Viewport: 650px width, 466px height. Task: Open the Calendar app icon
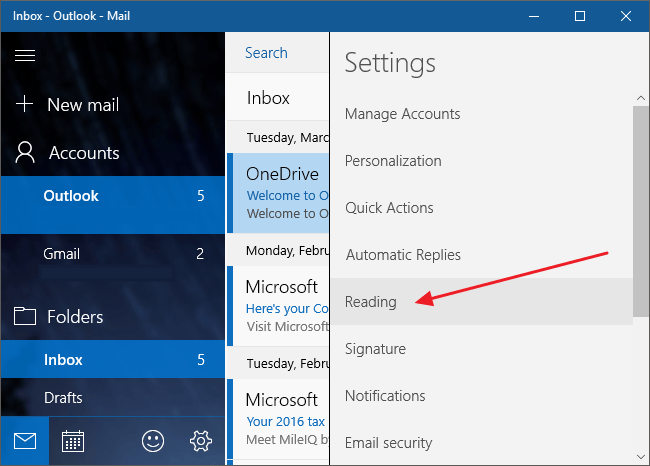pos(73,441)
